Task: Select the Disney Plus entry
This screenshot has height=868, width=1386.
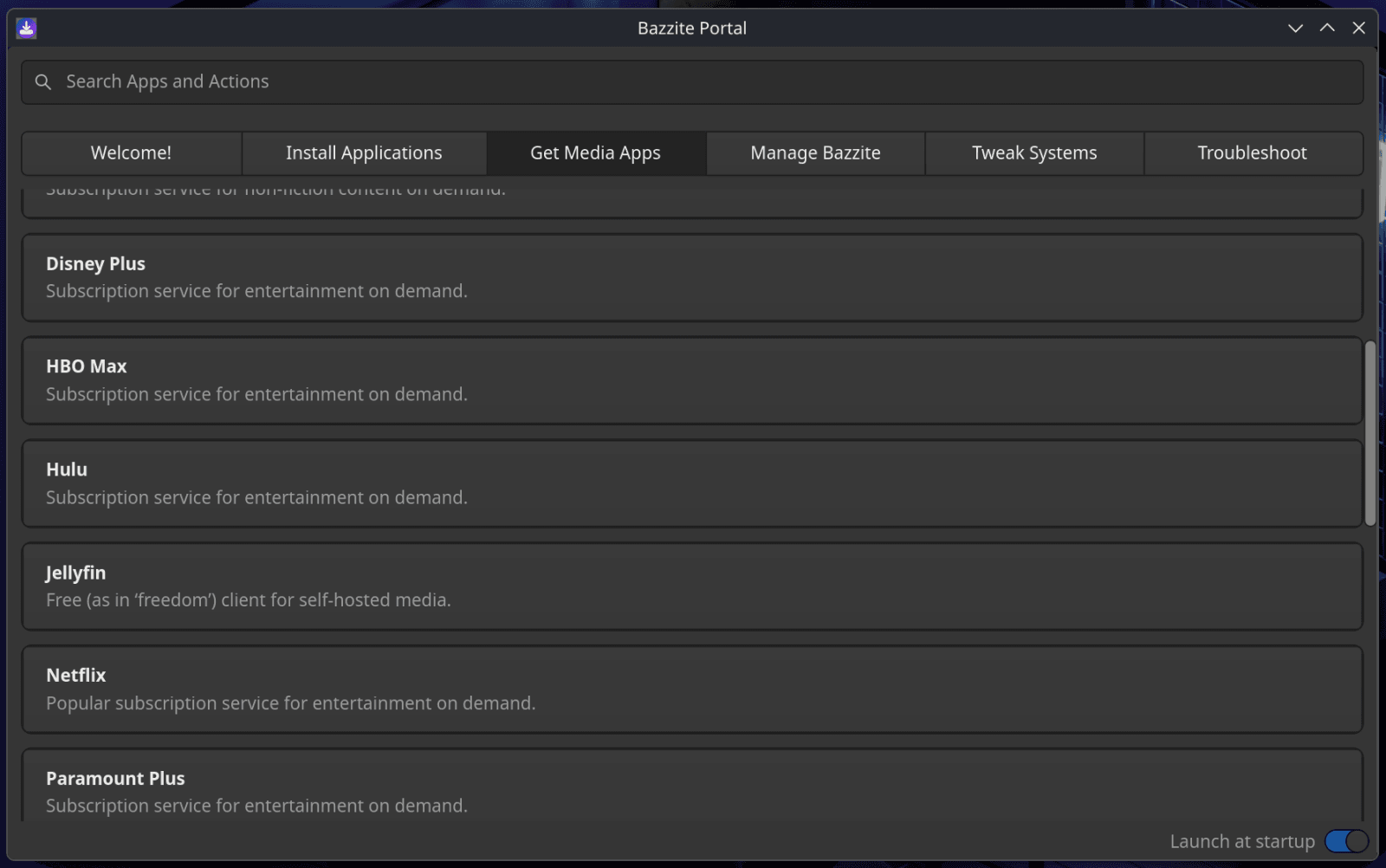Action: coord(692,277)
